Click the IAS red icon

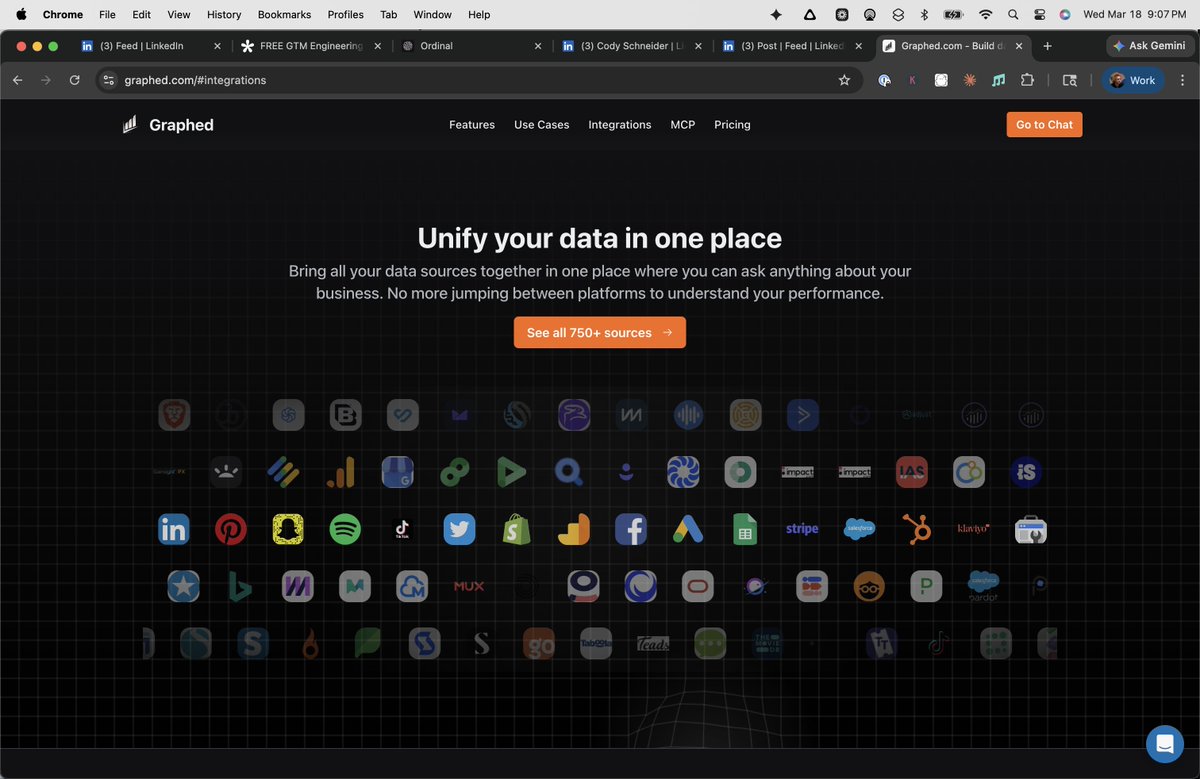(x=912, y=472)
